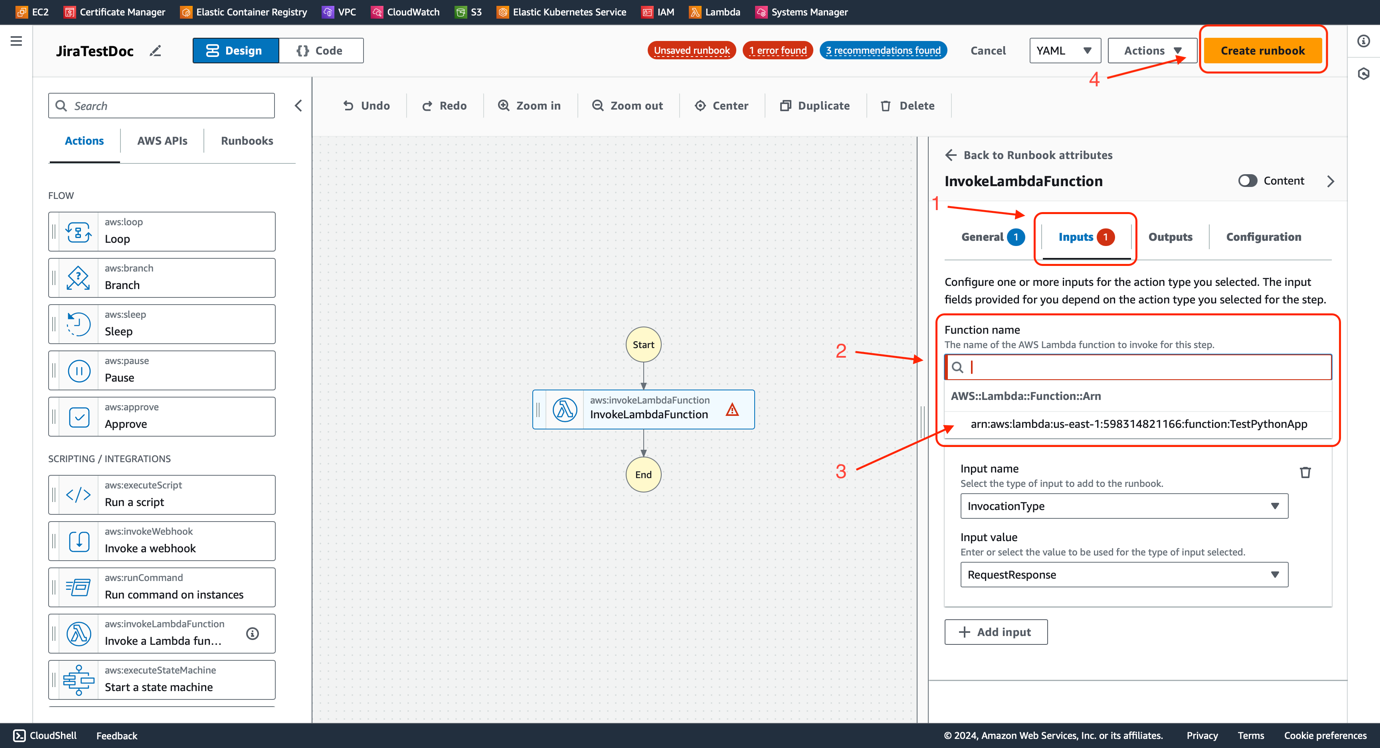Zoom out on the canvas
The width and height of the screenshot is (1380, 748).
coord(627,106)
